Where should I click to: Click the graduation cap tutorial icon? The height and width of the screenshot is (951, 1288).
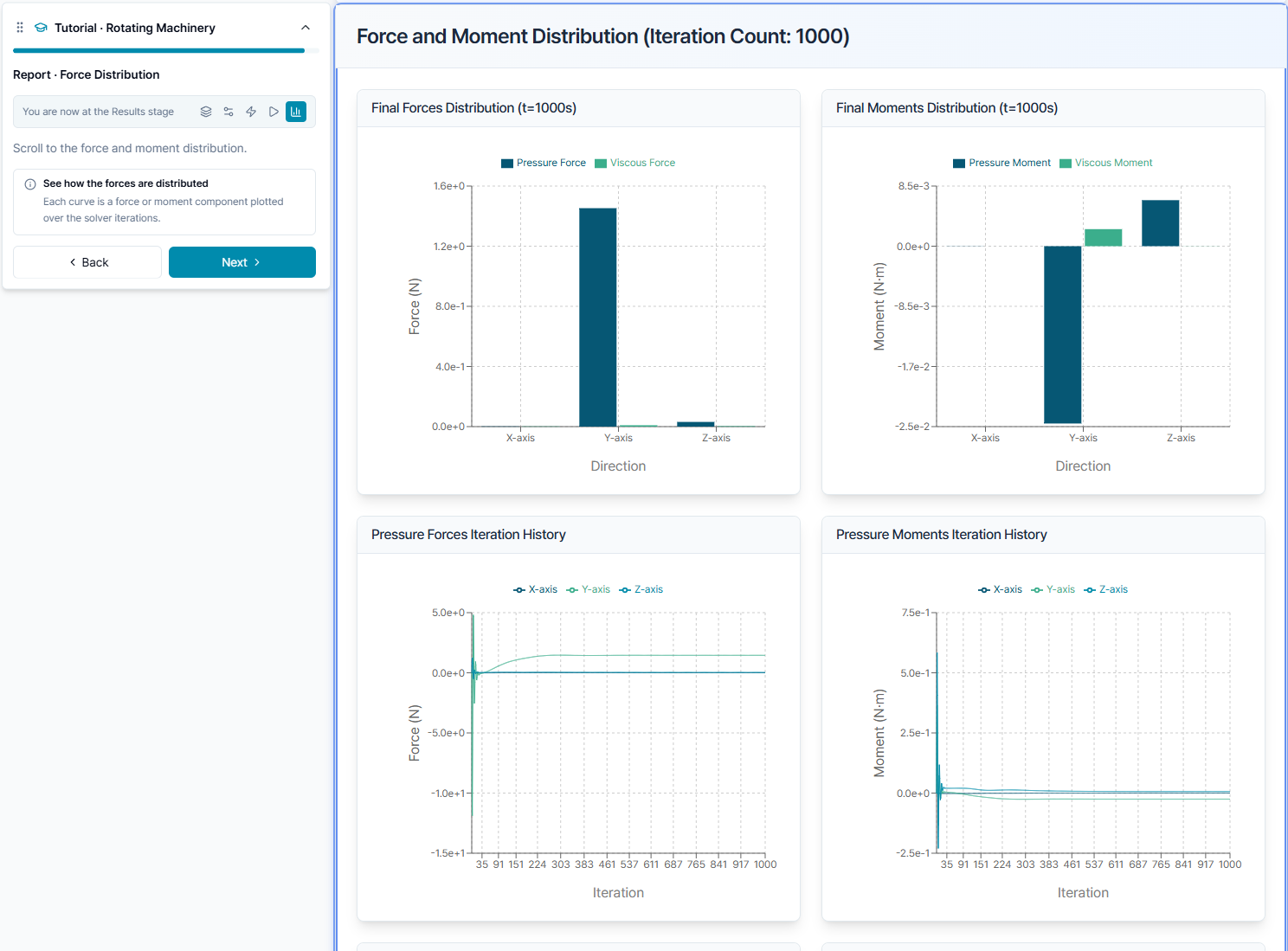41,28
